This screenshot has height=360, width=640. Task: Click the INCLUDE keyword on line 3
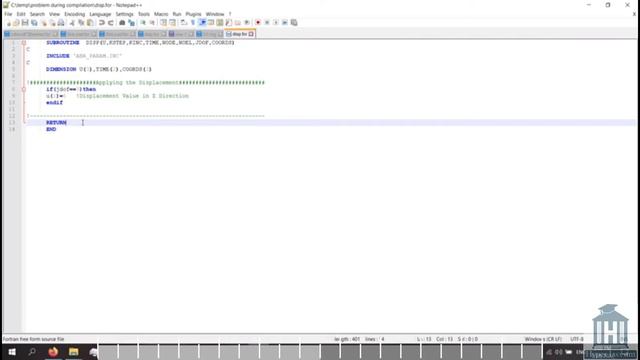coord(58,56)
